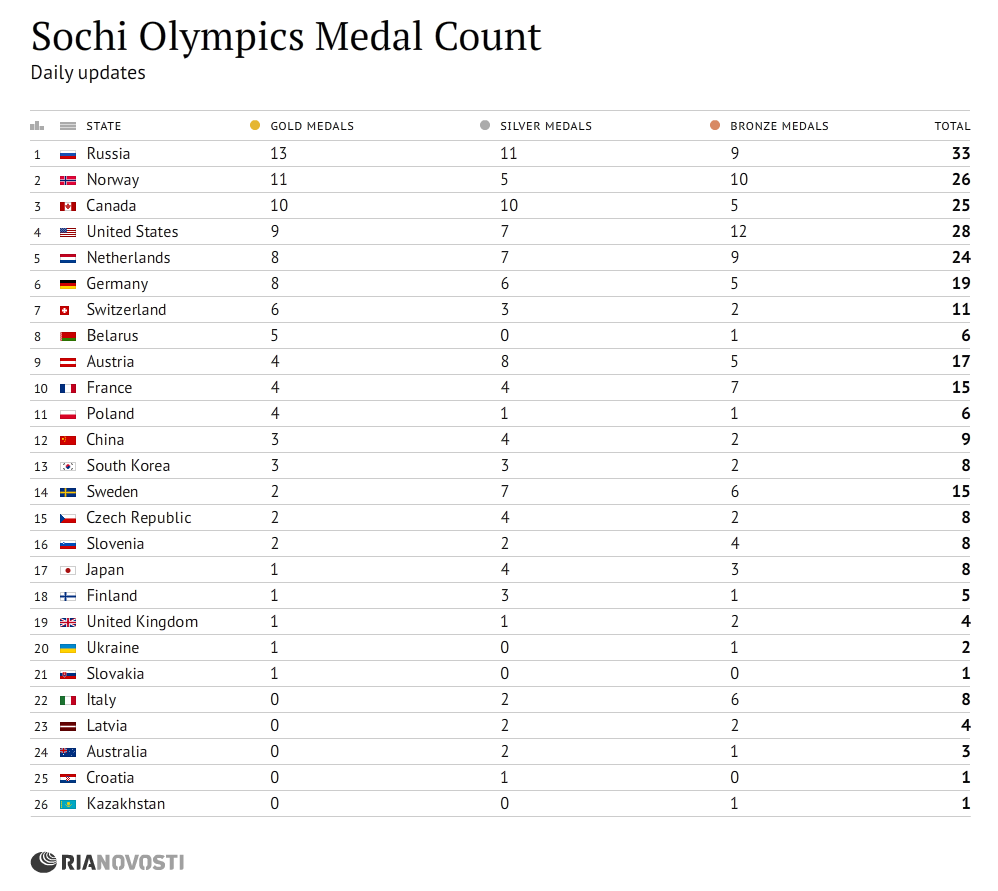Click the Japan flag icon
The width and height of the screenshot is (998, 891).
[68, 570]
